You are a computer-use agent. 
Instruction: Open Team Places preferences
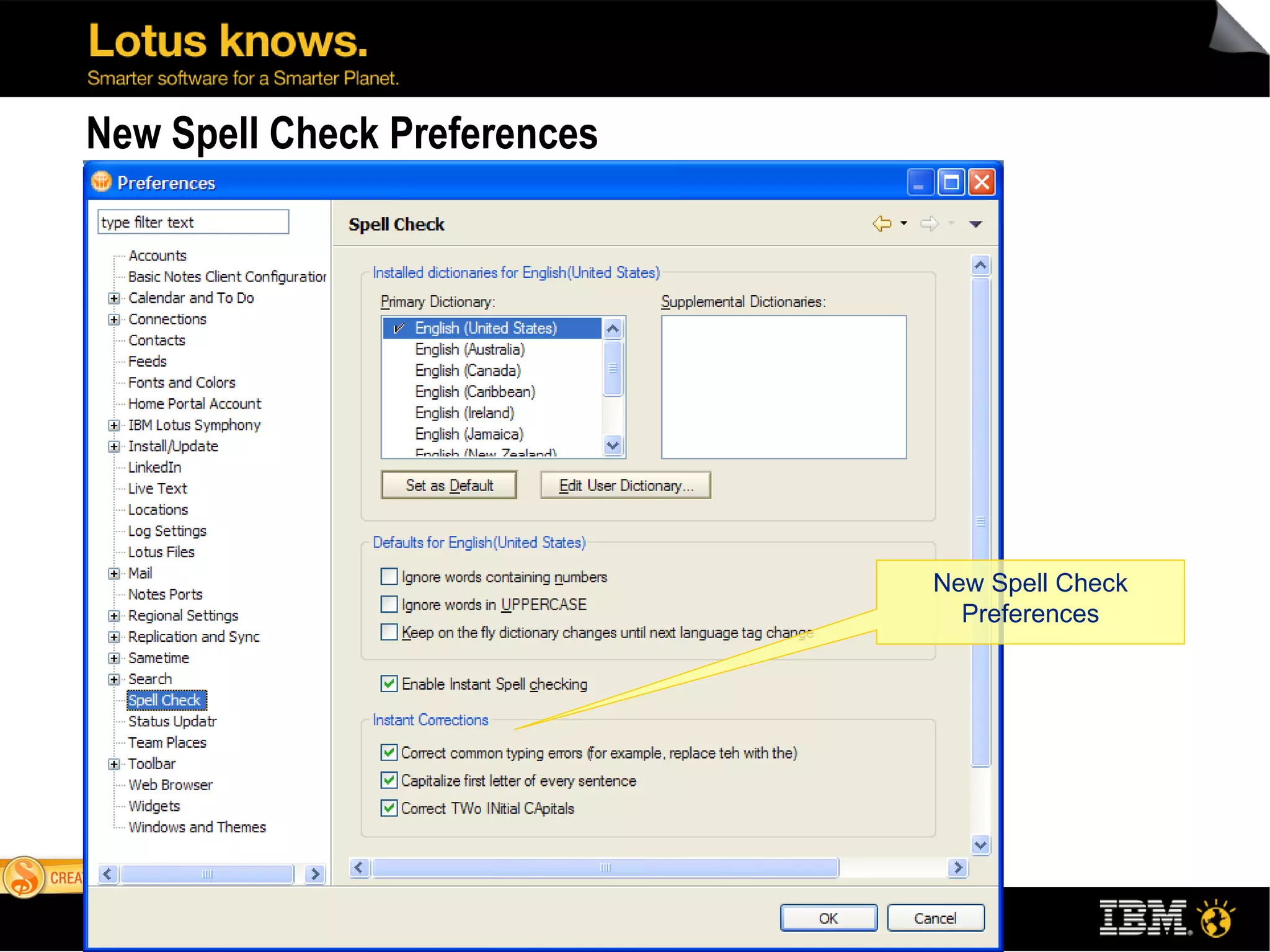(x=167, y=742)
